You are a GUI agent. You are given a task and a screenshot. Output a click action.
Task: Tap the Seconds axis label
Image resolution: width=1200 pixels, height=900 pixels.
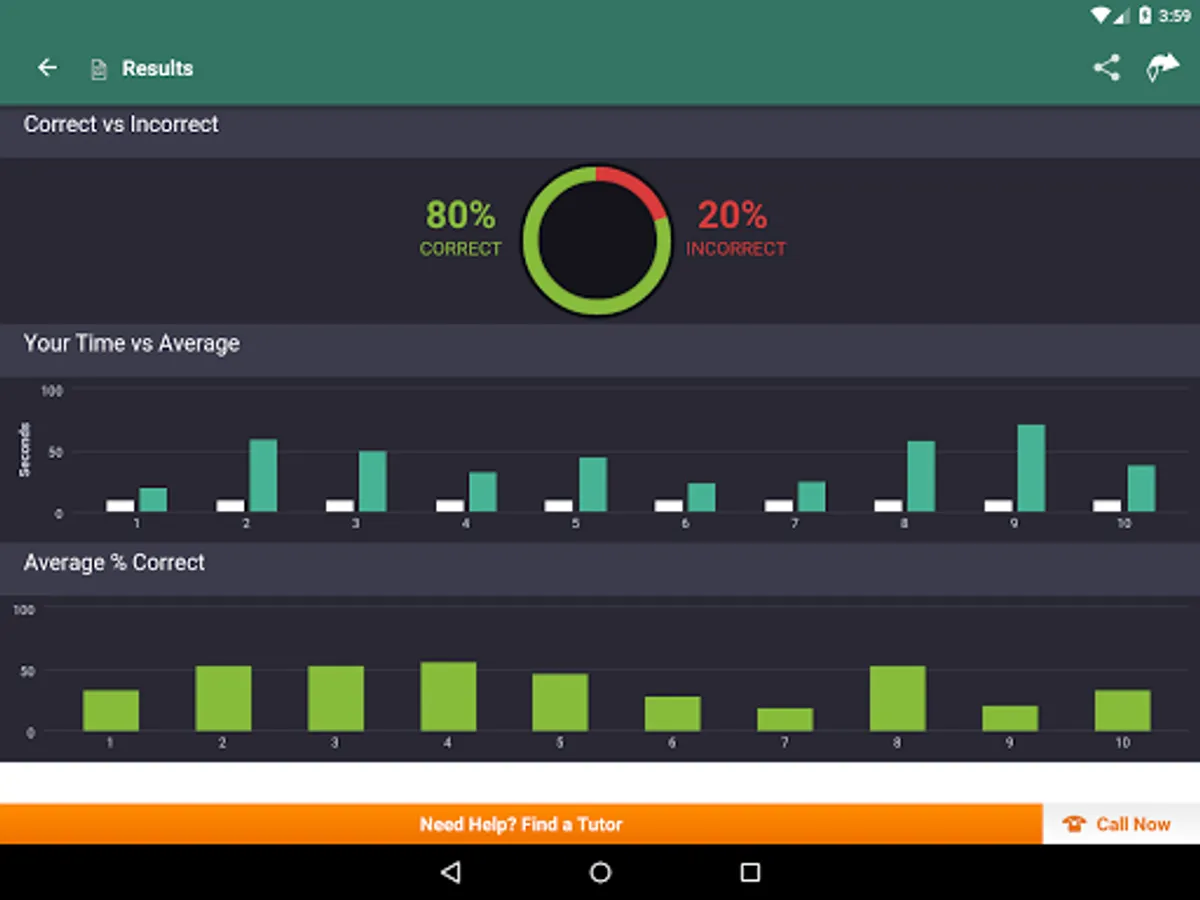(x=25, y=450)
